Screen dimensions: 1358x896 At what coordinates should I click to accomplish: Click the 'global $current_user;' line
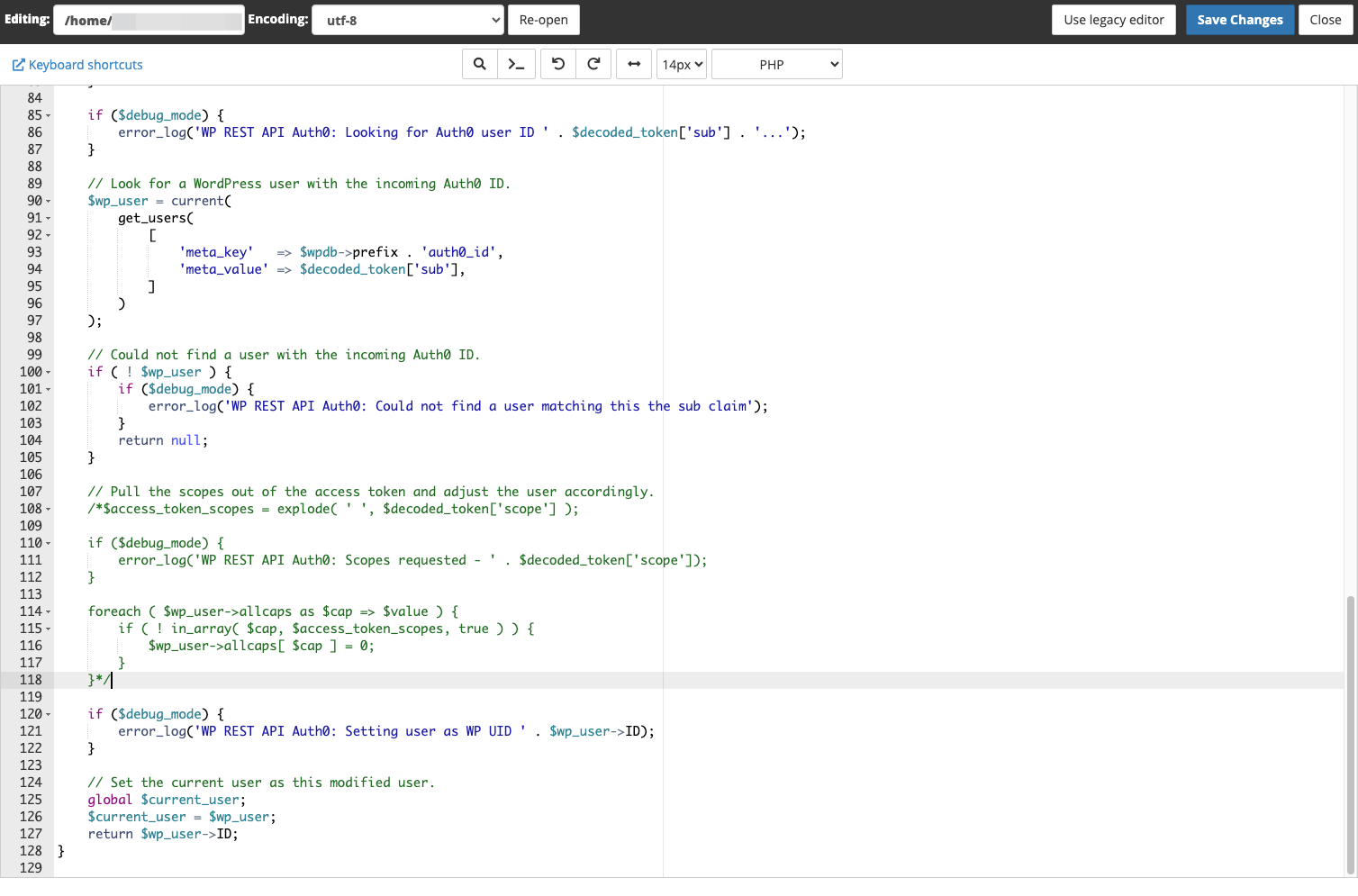(x=167, y=800)
